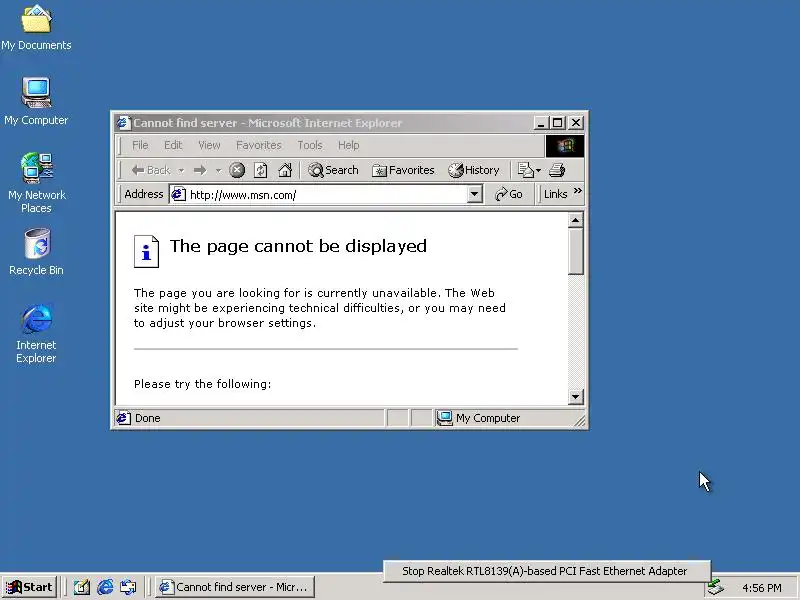Open the View menu
This screenshot has height=600, width=800.
(x=209, y=145)
